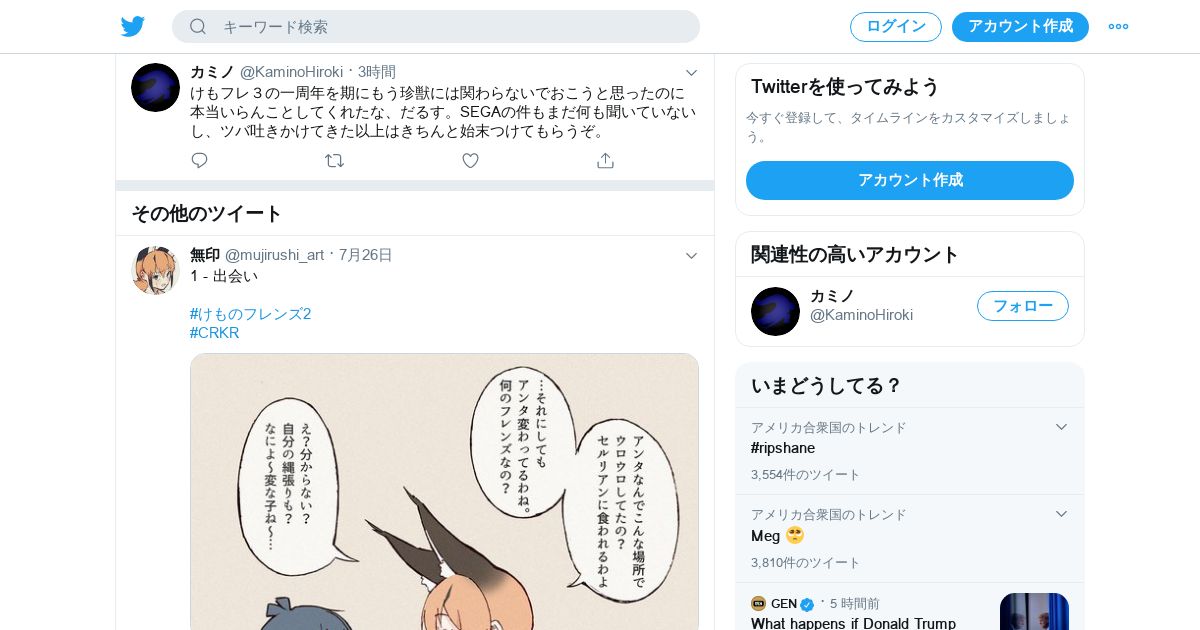Open the manga image in 無印's tweet
This screenshot has height=630, width=1200.
[x=444, y=491]
